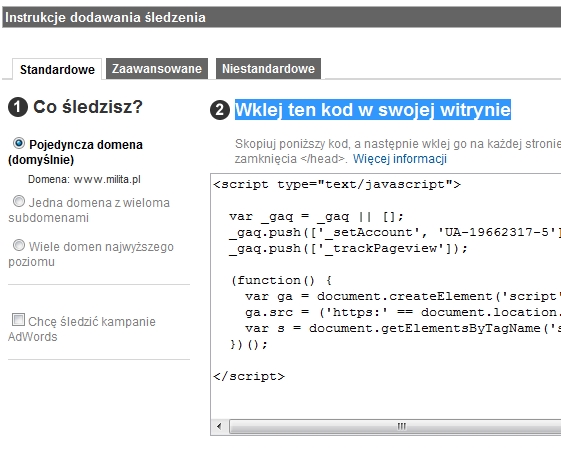This screenshot has height=451, width=561.
Task: Open the Zaawansowane tab
Action: 157,68
